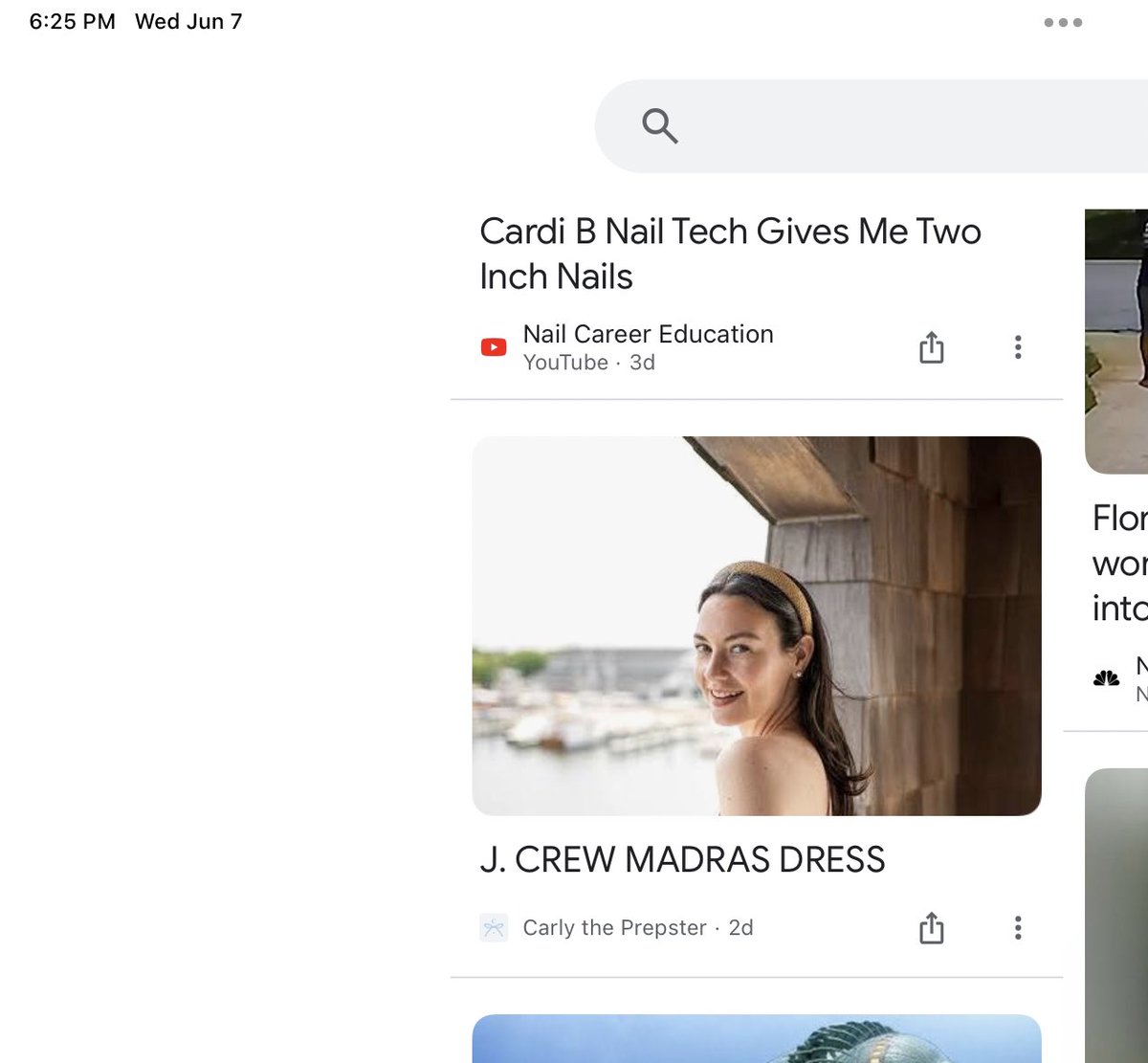Select the Nail Career Education source name
Viewport: 1148px width, 1063px height.
point(648,334)
